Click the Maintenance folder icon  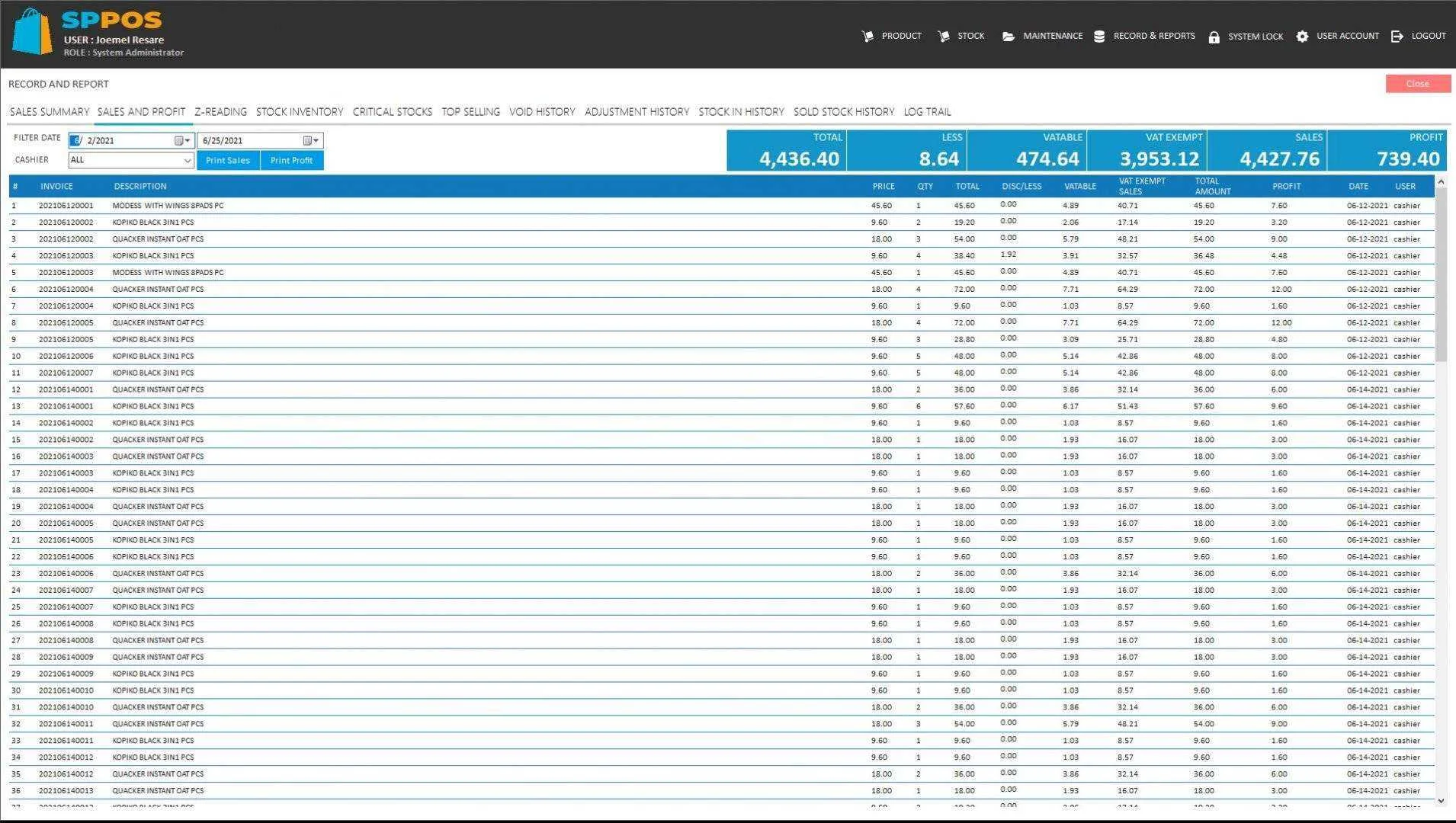pyautogui.click(x=1009, y=37)
